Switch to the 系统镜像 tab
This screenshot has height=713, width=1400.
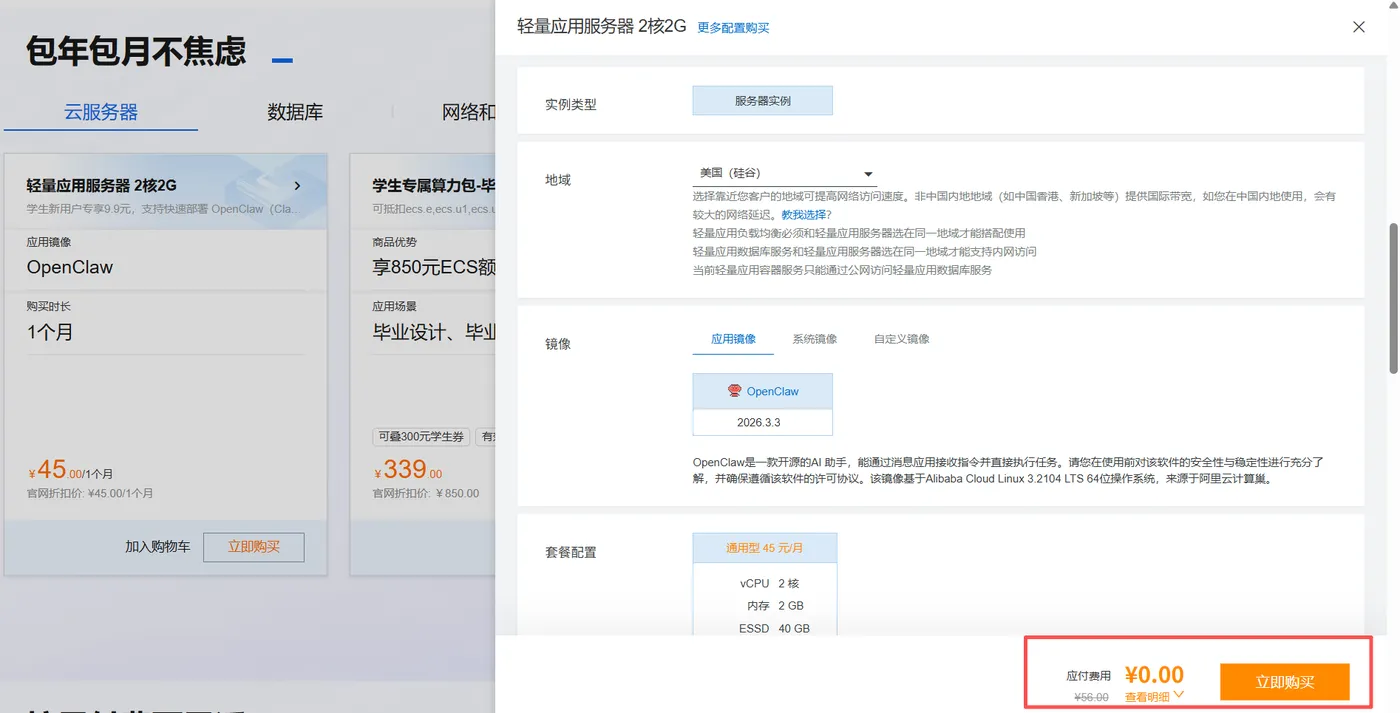[814, 339]
